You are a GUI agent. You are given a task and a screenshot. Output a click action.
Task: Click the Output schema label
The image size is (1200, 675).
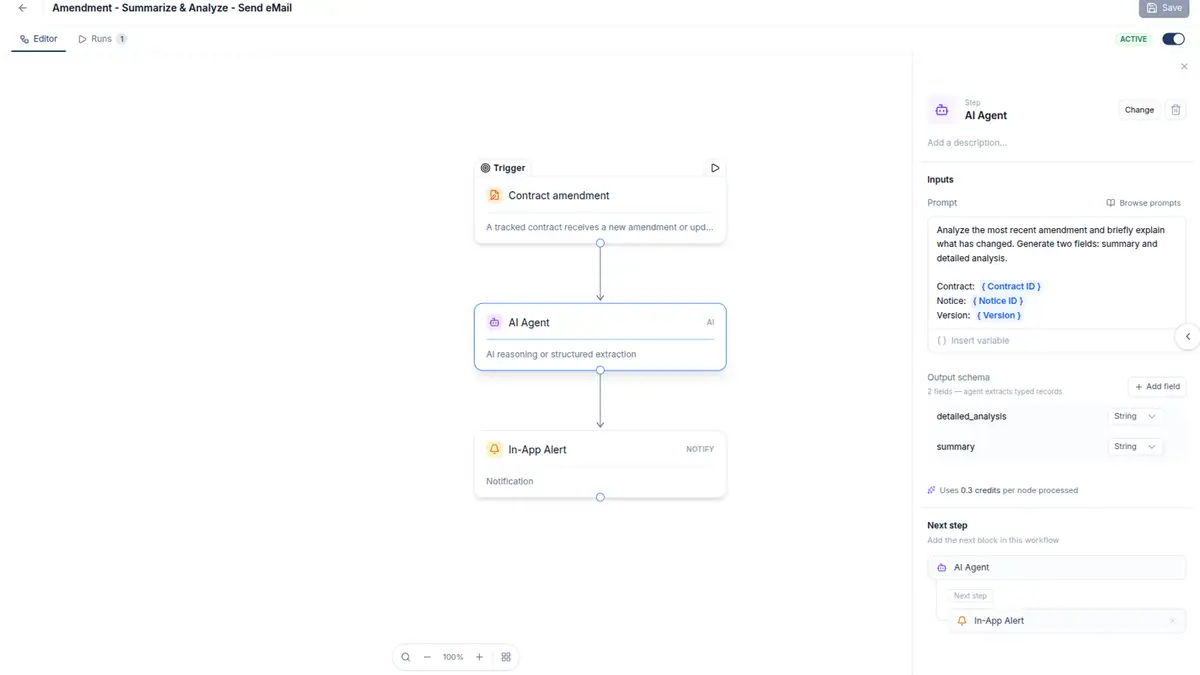click(x=958, y=378)
